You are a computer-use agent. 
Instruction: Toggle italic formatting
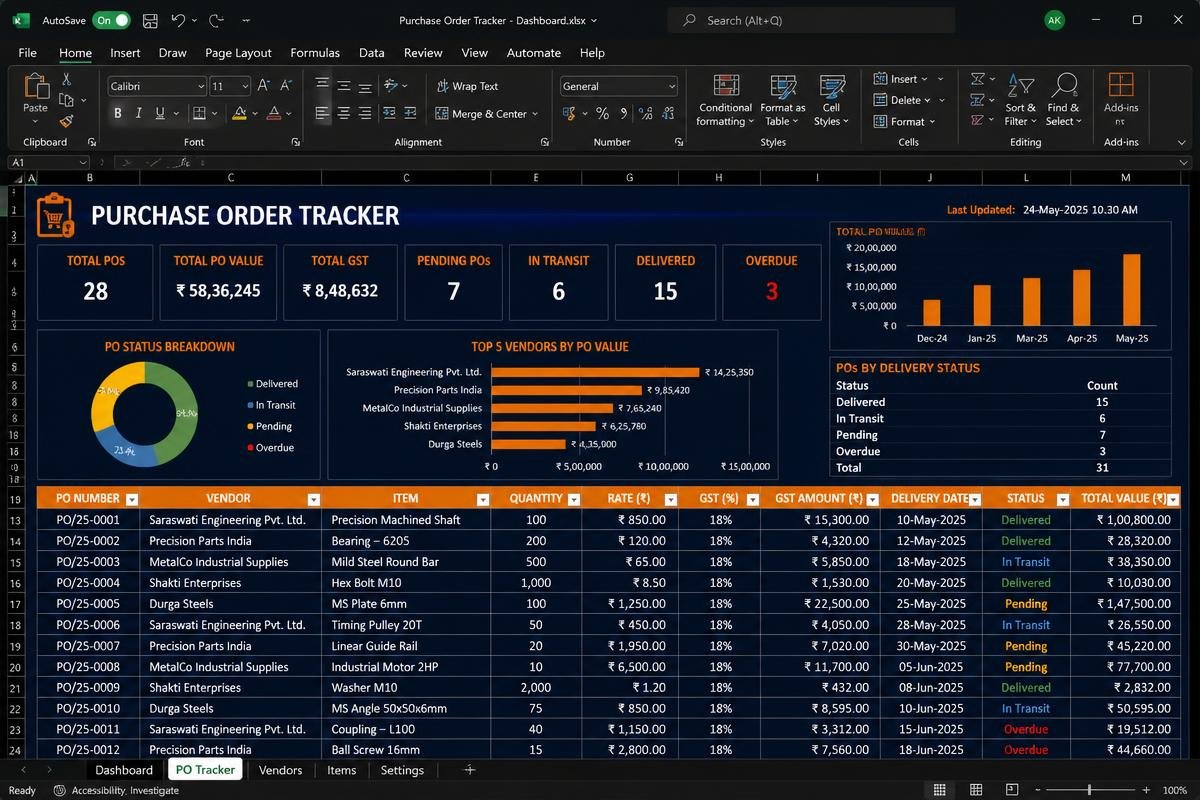click(139, 114)
